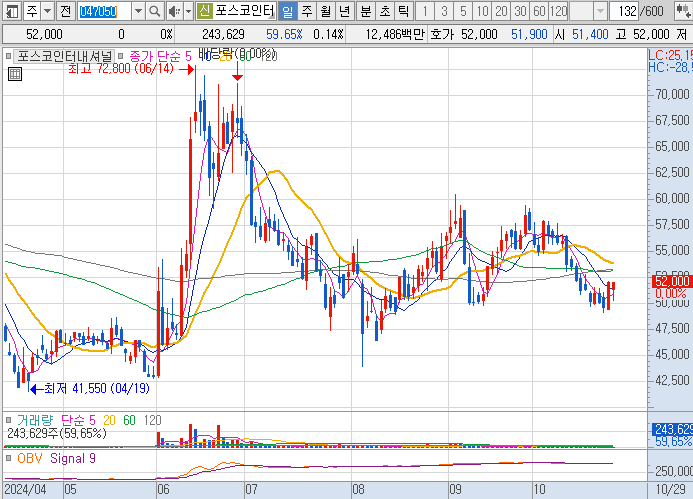Select the 틱 tick chart period
The height and width of the screenshot is (499, 693).
point(403,11)
